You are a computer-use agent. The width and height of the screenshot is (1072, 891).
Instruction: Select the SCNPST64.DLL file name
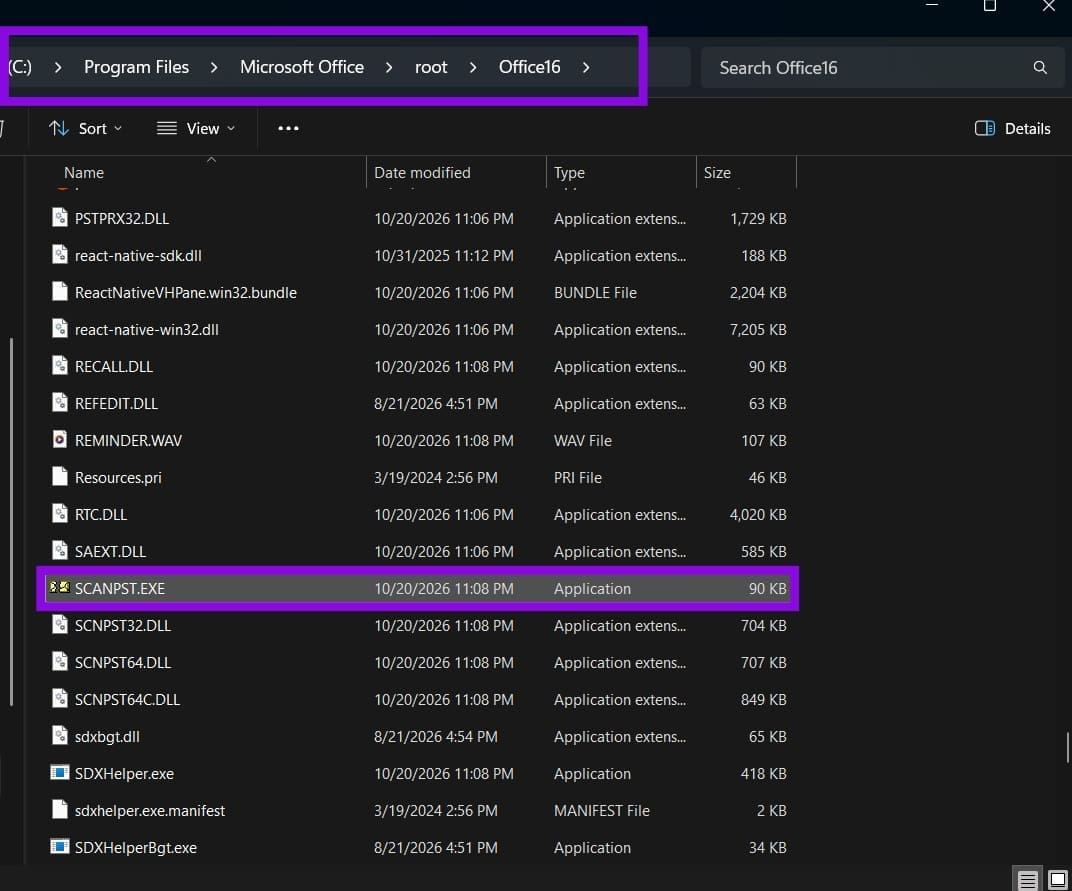coord(122,662)
